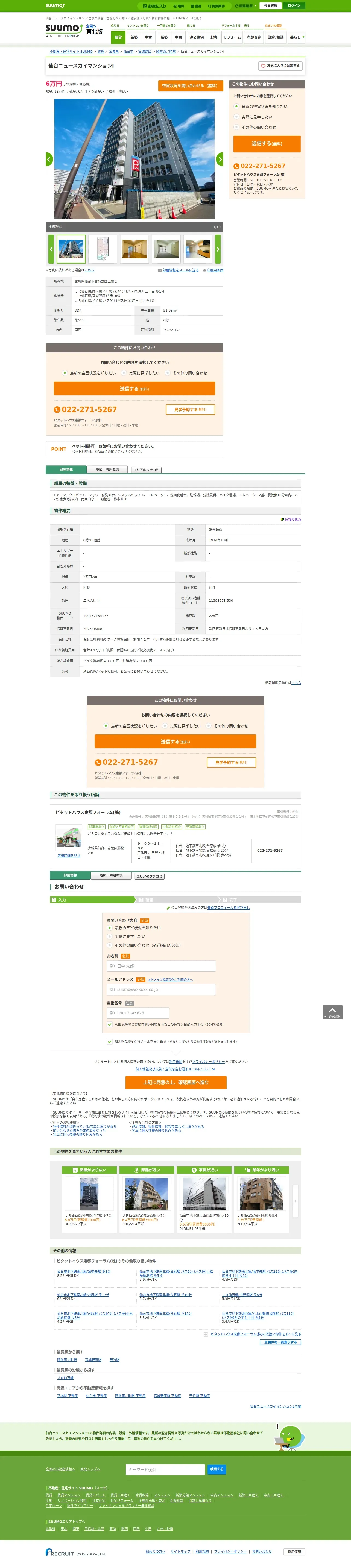Toggle SUUMOお役立ちメールを受け取る checkbox
The image size is (351, 1568).
point(110,1041)
